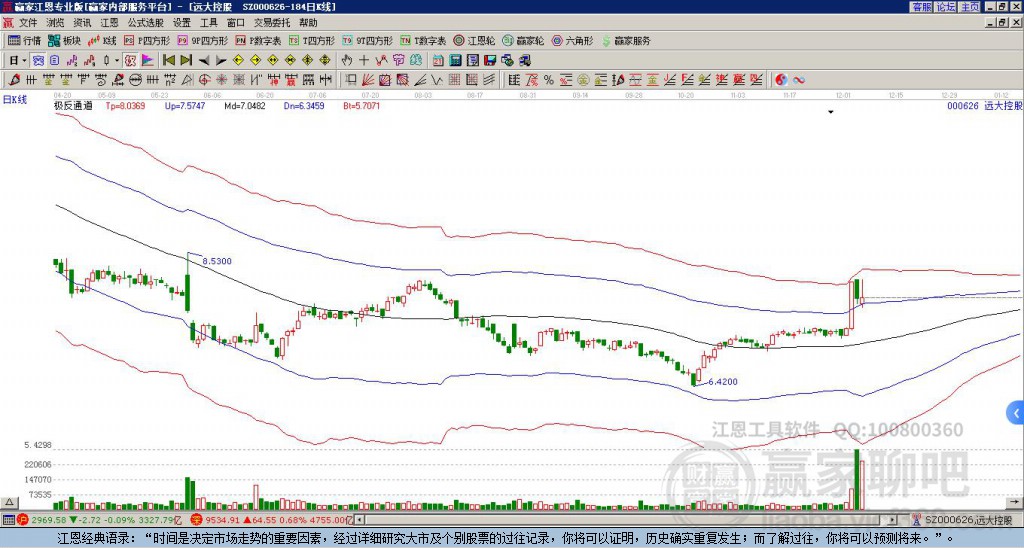The width and height of the screenshot is (1024, 548).
Task: Click the Shenzhen index 9534.91 status entry
Action: pos(272,520)
